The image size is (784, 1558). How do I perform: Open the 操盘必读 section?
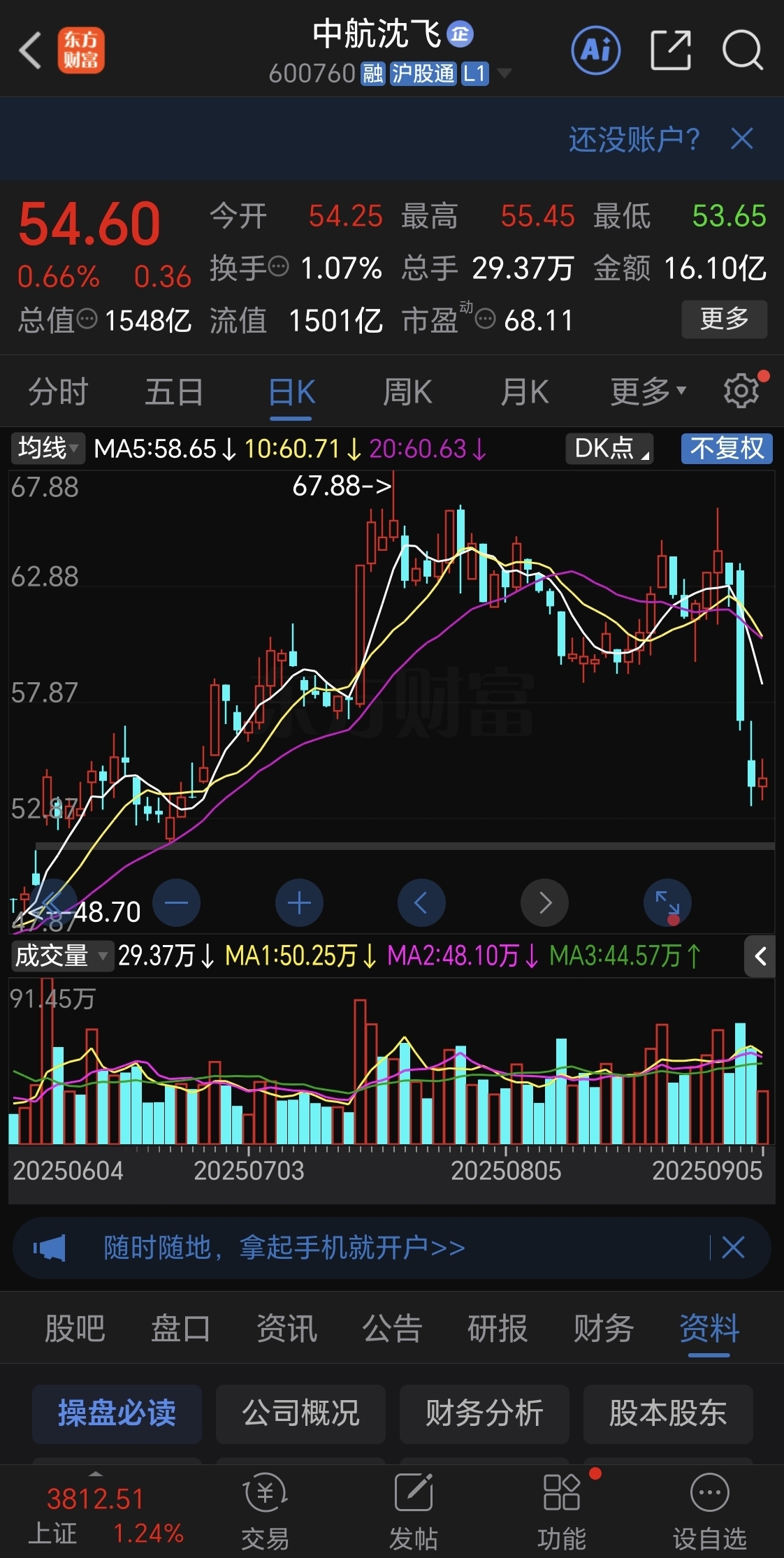(x=117, y=1413)
